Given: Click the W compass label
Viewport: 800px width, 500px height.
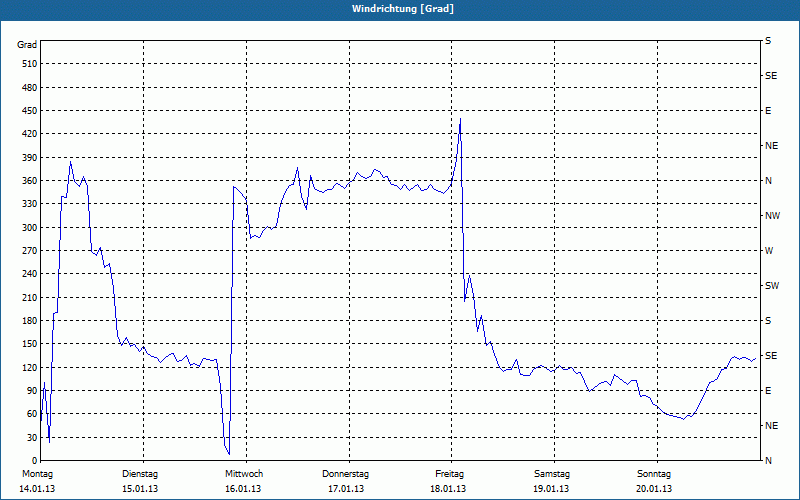Looking at the screenshot, I should point(770,251).
